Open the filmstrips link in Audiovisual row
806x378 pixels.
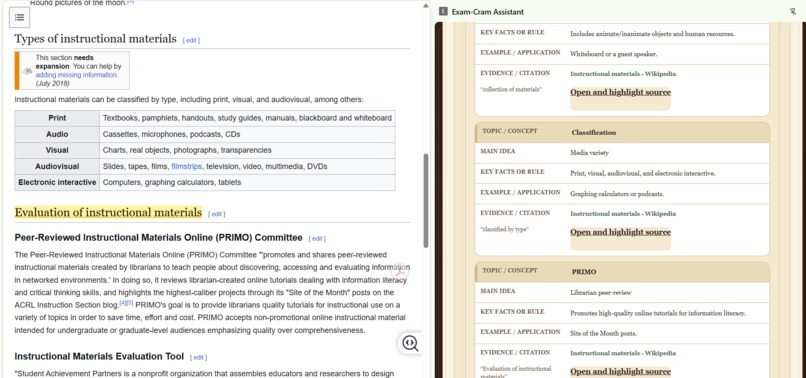click(x=187, y=167)
